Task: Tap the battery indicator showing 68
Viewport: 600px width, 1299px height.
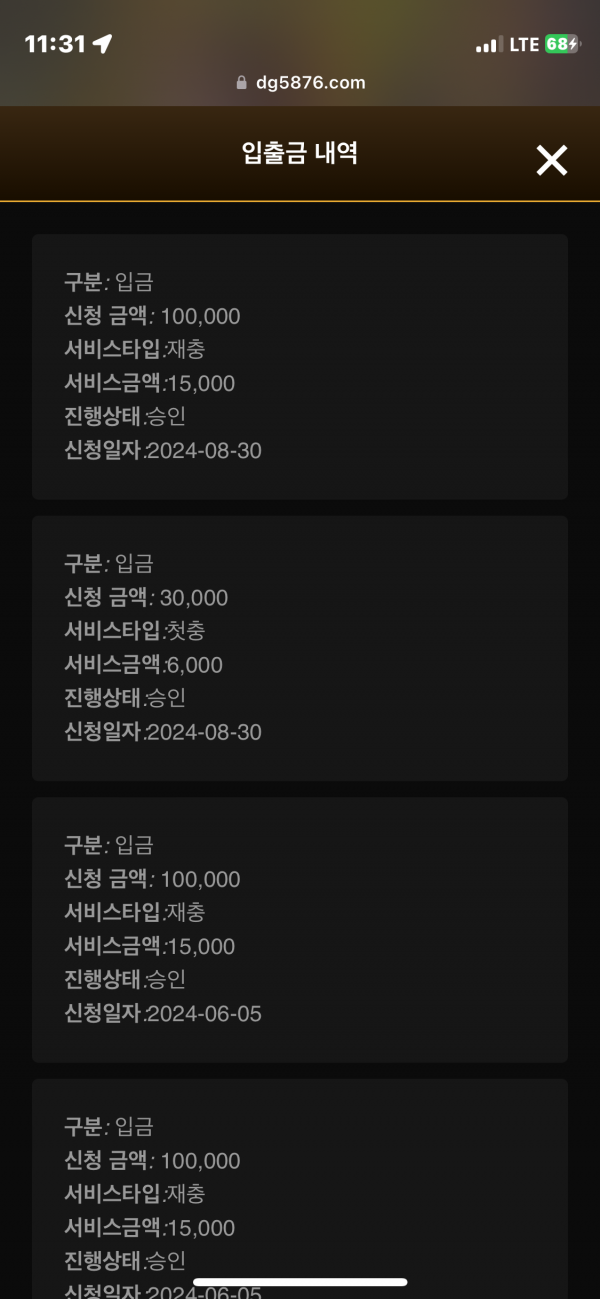Action: tap(562, 44)
